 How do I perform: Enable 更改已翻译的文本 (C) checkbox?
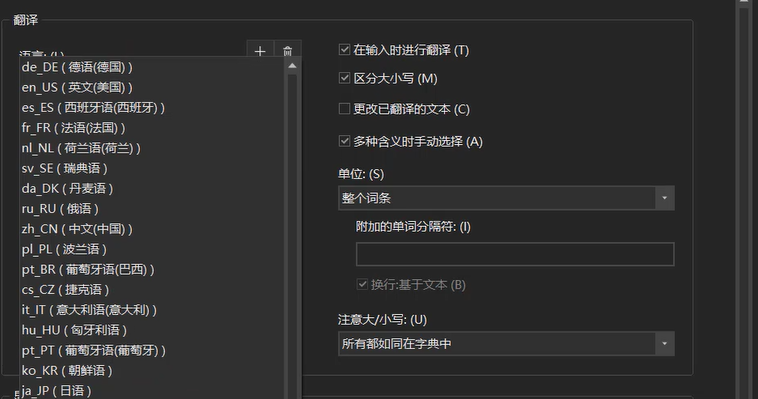tap(344, 108)
